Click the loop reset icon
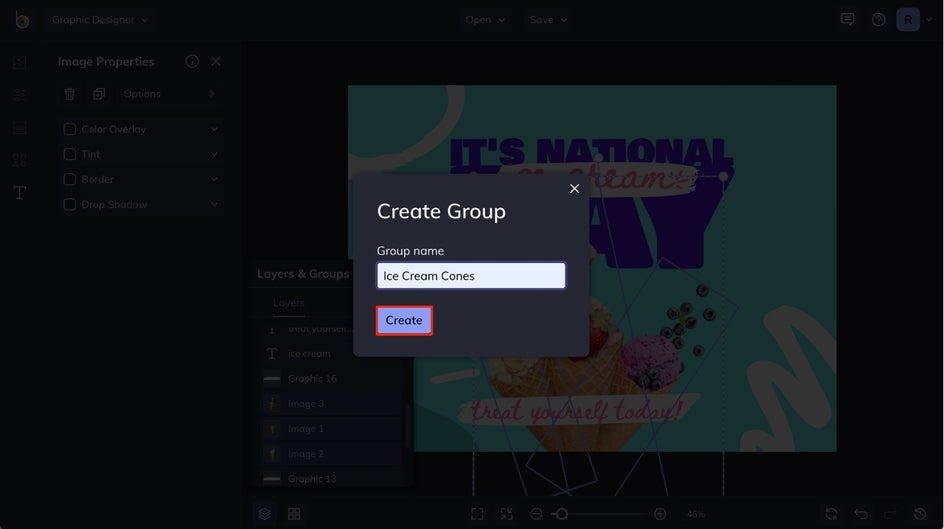944x529 pixels. pos(831,514)
